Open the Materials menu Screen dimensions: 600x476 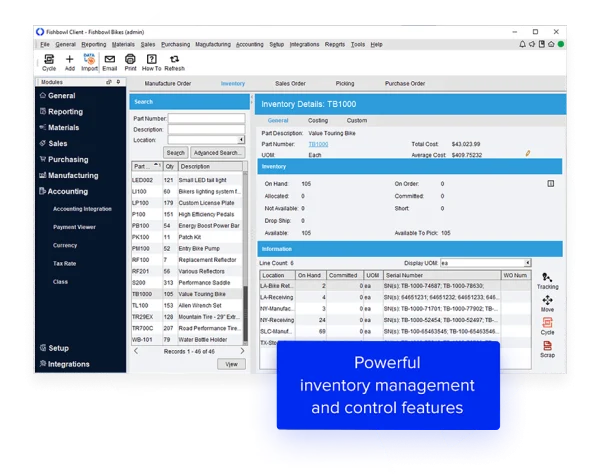coord(123,44)
